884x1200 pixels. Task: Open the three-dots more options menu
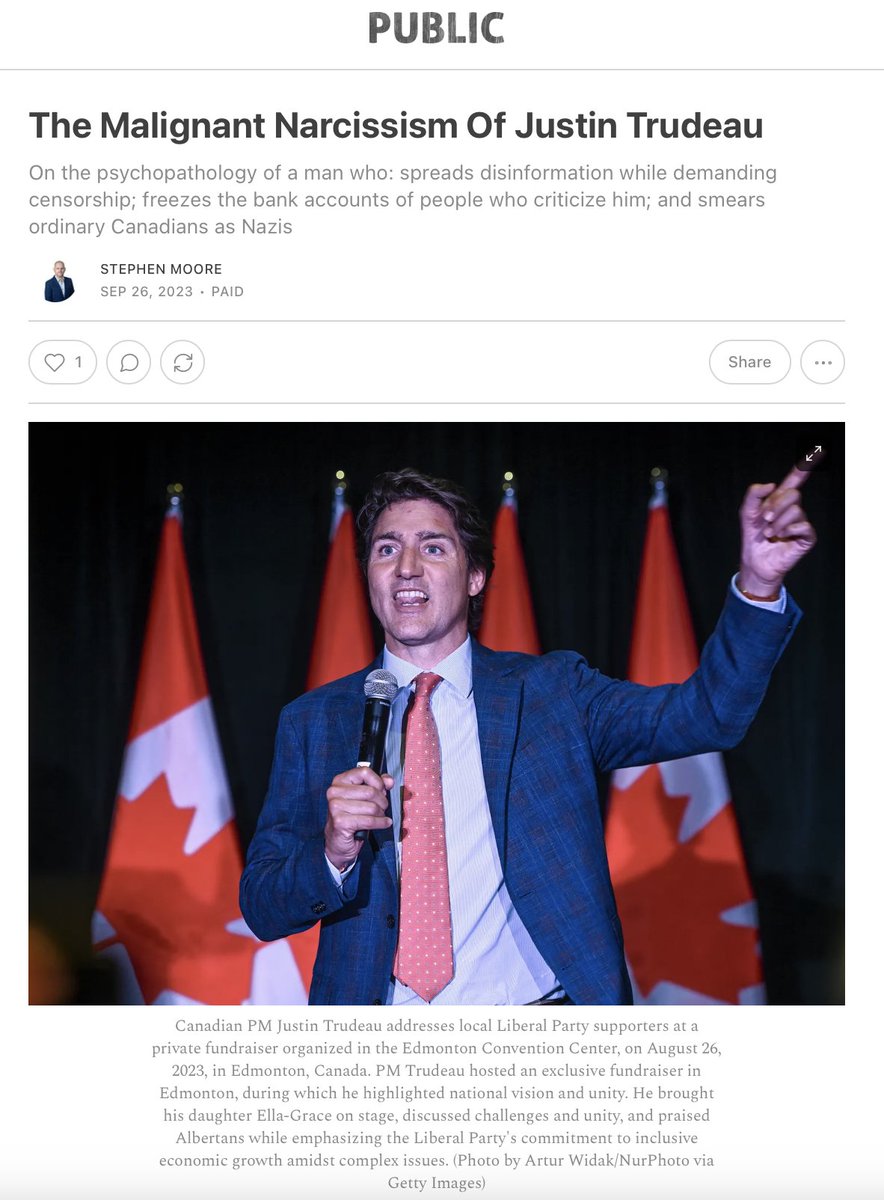(823, 362)
